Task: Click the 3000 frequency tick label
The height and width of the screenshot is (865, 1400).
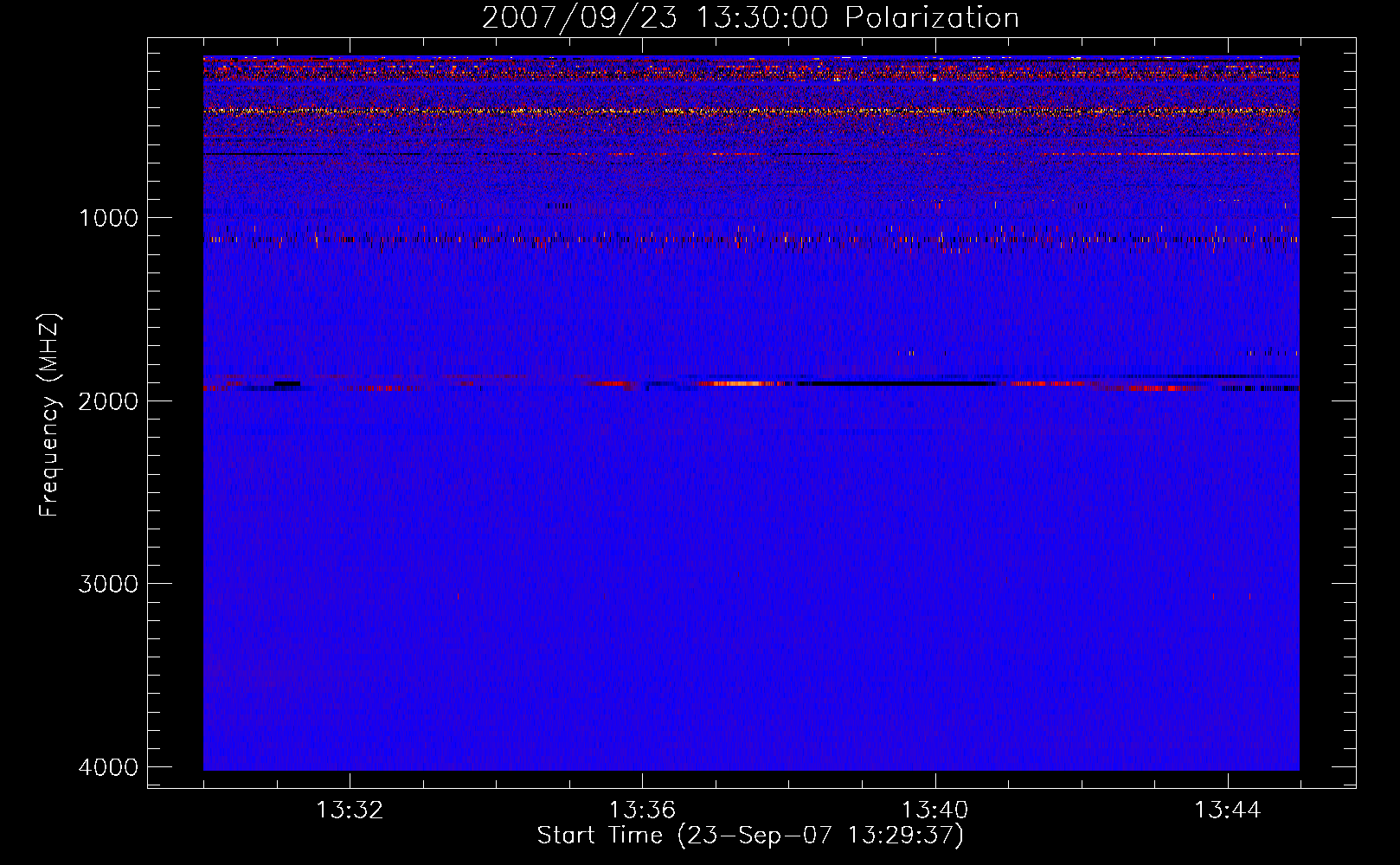Action: coord(108,584)
